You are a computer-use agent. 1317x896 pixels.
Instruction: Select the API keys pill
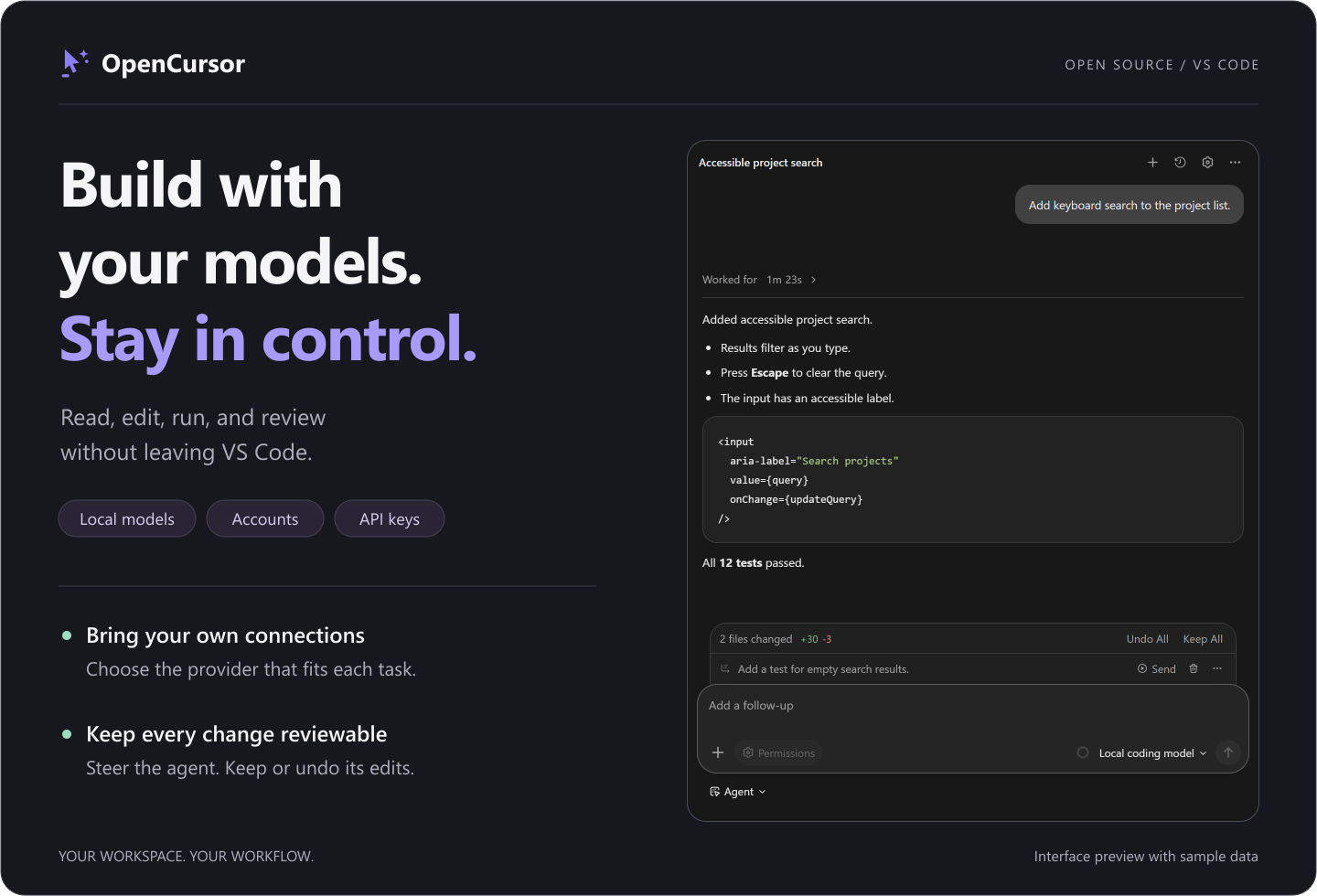pyautogui.click(x=390, y=518)
